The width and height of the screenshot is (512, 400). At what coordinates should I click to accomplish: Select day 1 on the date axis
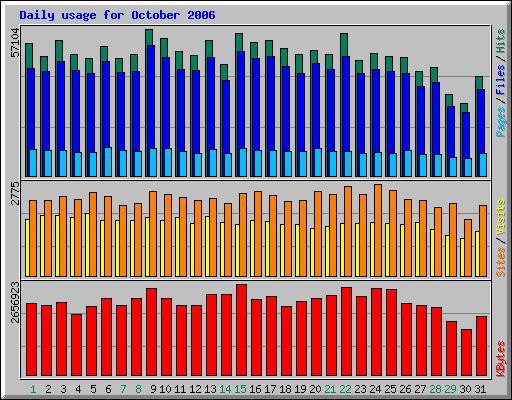tap(33, 389)
